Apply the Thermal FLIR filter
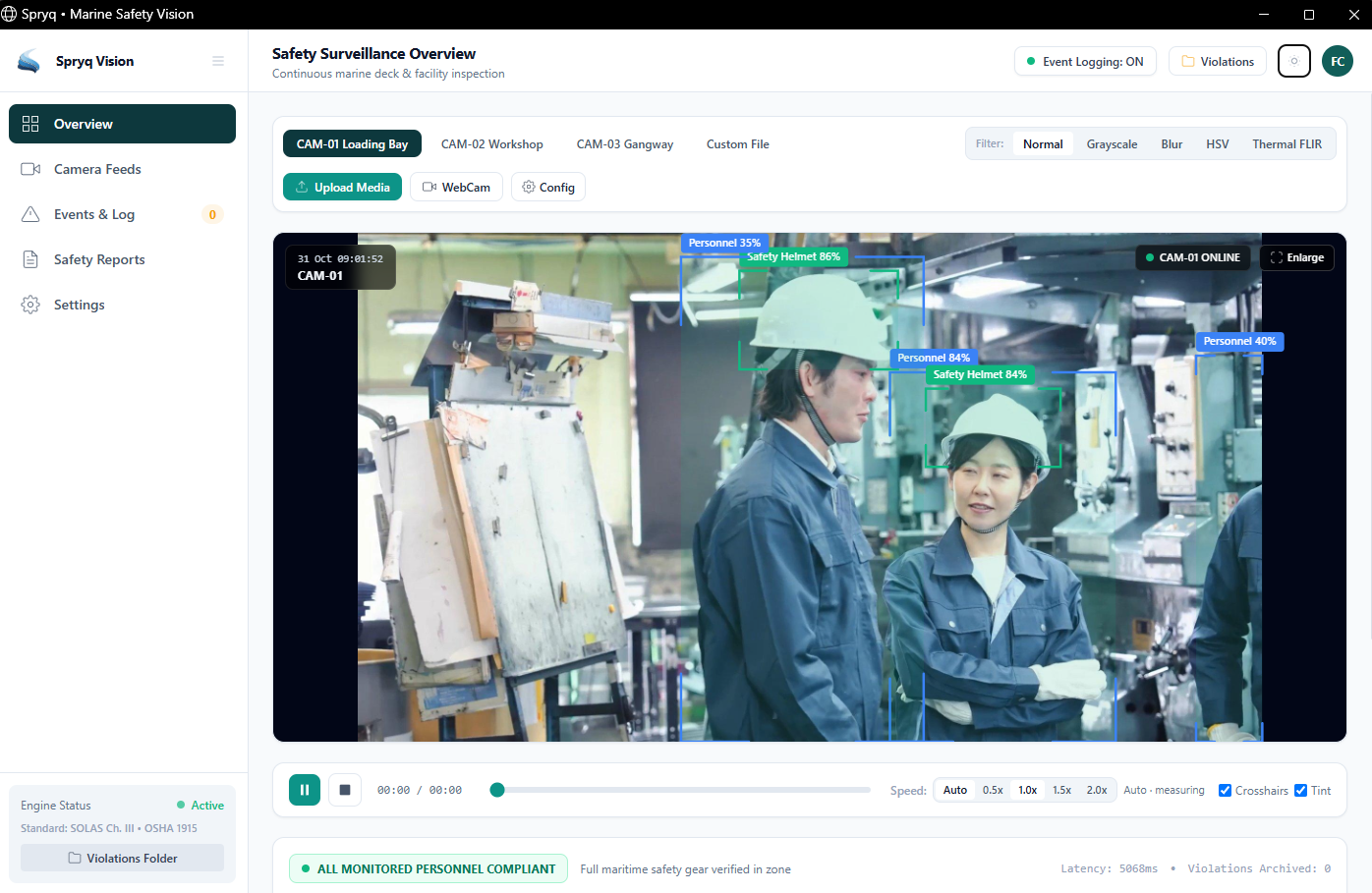1372x893 pixels. pyautogui.click(x=1286, y=143)
